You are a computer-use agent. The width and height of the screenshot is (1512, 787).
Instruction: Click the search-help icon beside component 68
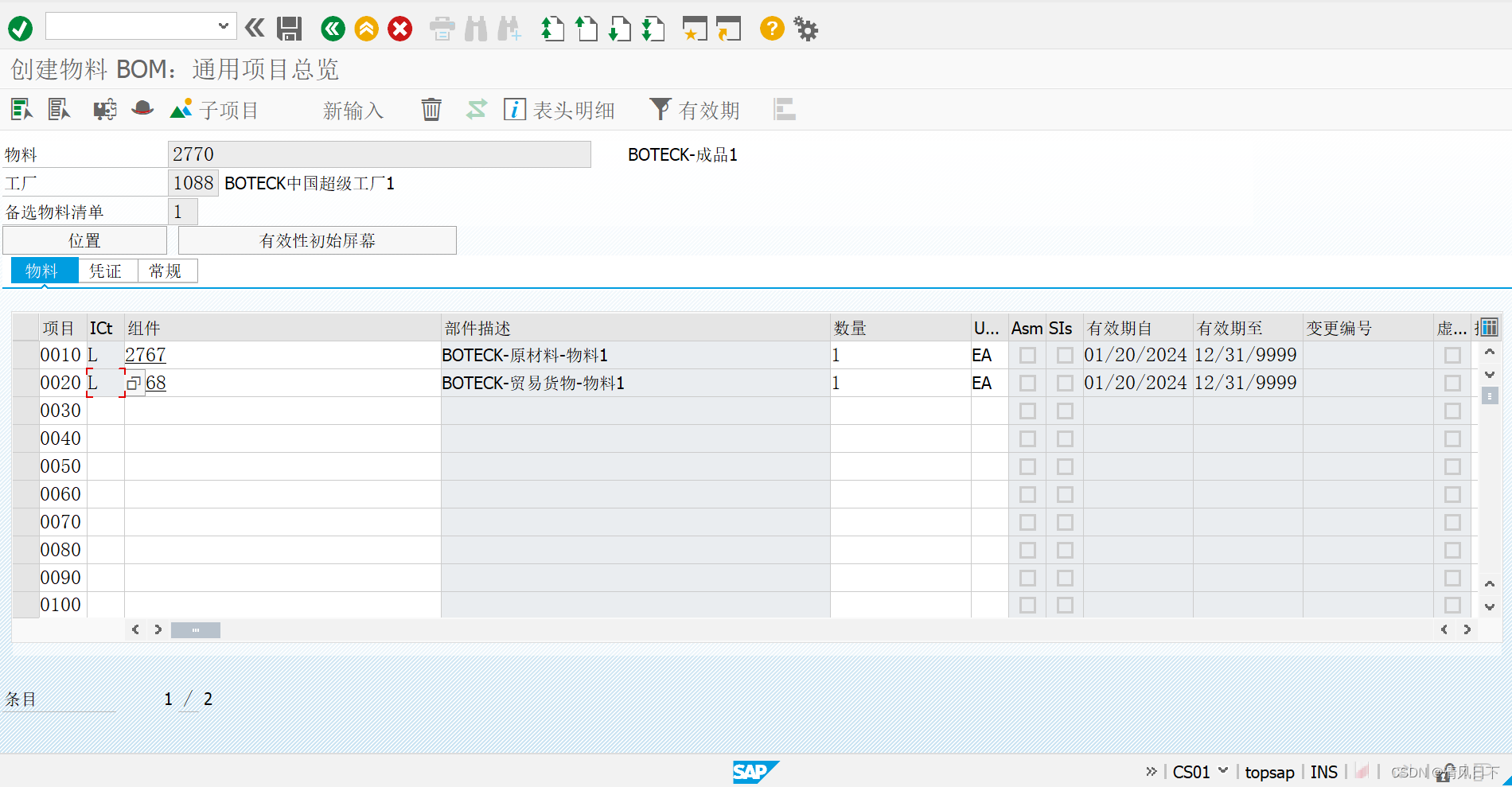click(134, 384)
